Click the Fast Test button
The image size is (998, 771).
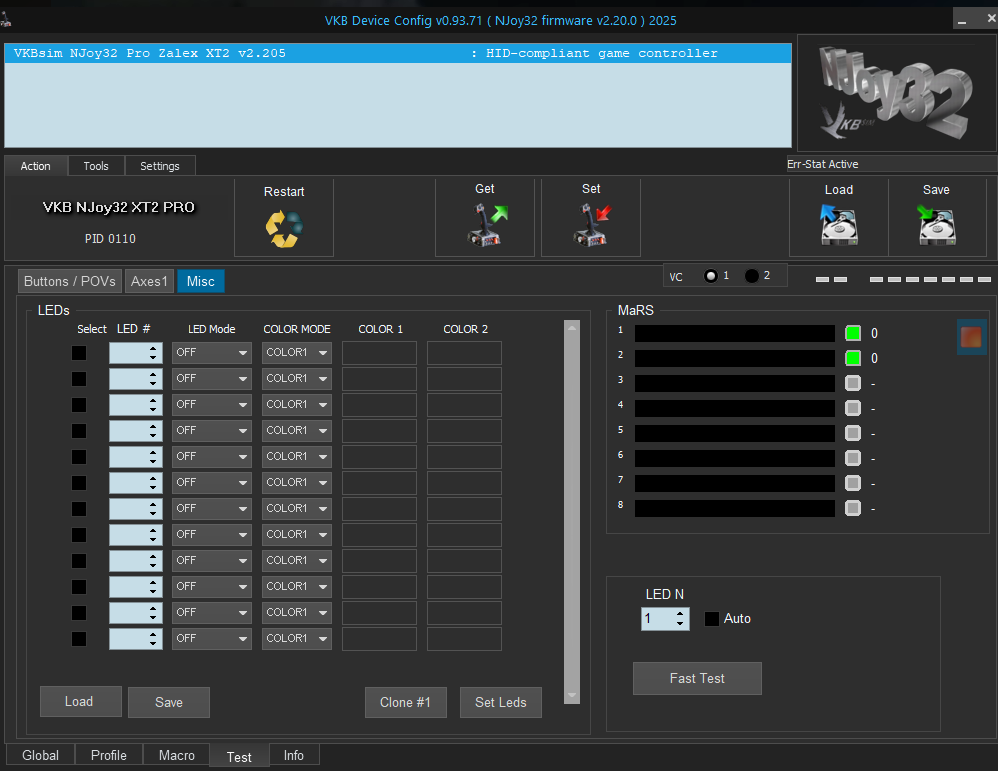point(697,678)
